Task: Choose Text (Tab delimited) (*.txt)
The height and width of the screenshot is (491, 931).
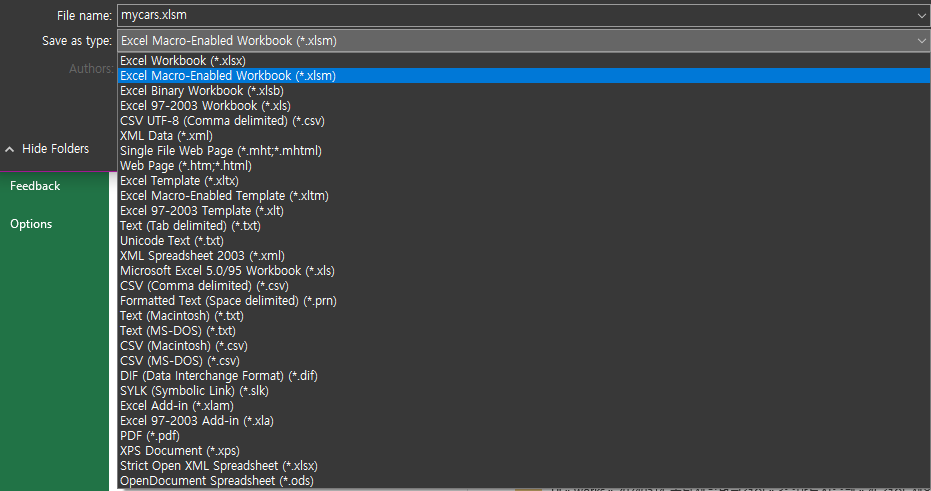Action: click(524, 226)
